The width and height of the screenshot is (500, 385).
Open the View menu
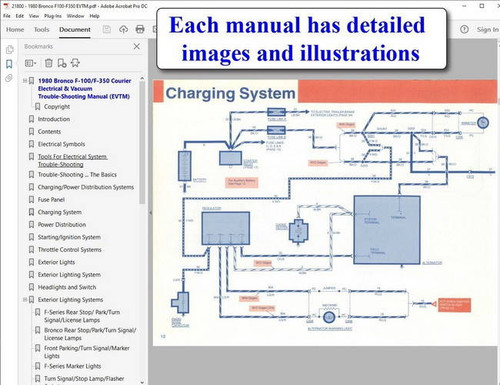pos(34,16)
